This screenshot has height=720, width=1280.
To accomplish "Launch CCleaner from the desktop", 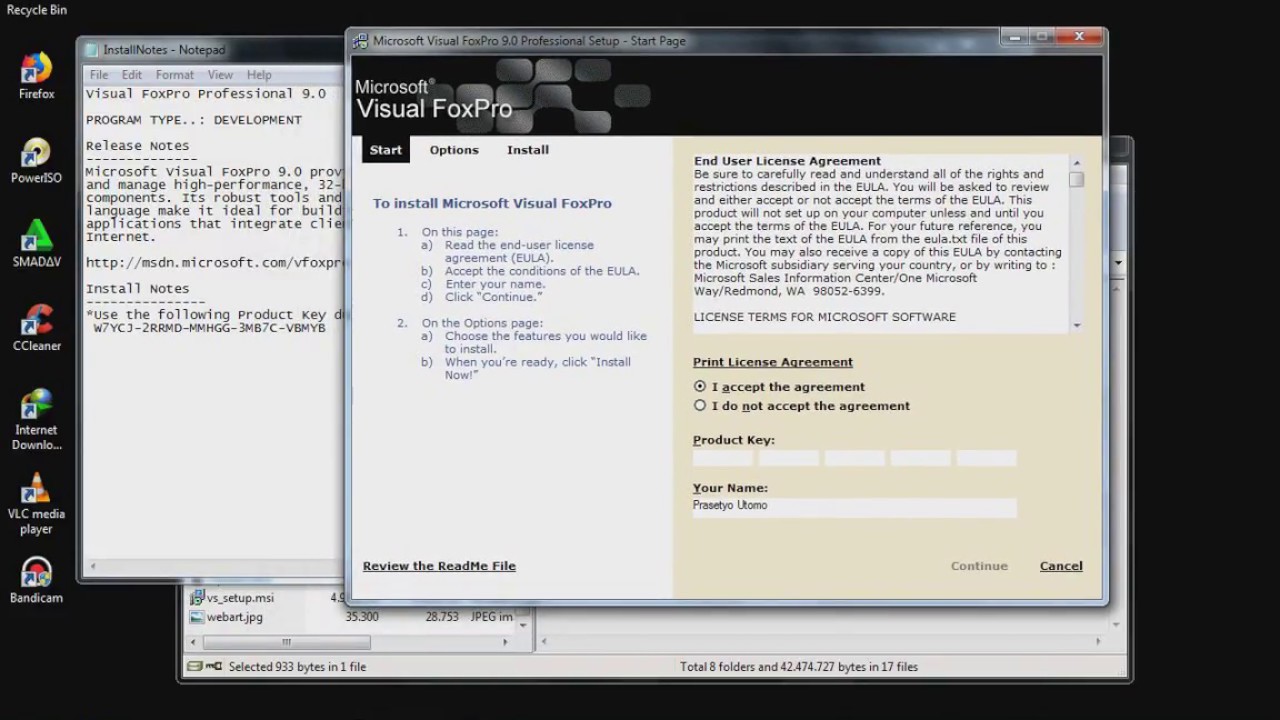I will coord(36,328).
